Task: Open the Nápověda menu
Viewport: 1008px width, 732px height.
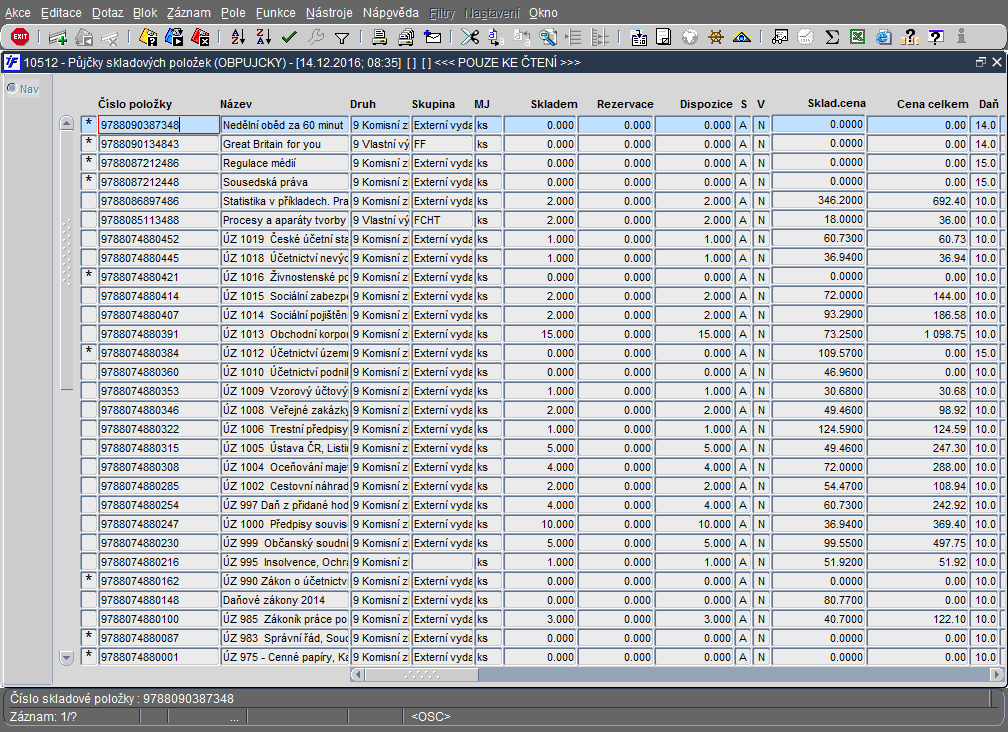Action: [390, 13]
